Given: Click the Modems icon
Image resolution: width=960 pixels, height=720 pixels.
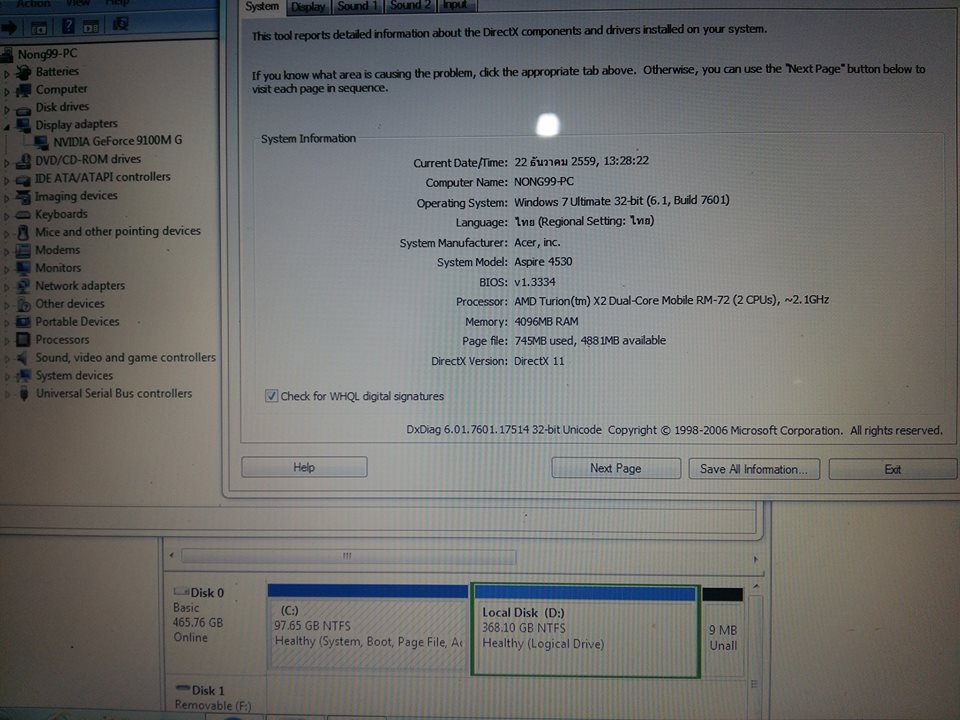Looking at the screenshot, I should [x=23, y=250].
